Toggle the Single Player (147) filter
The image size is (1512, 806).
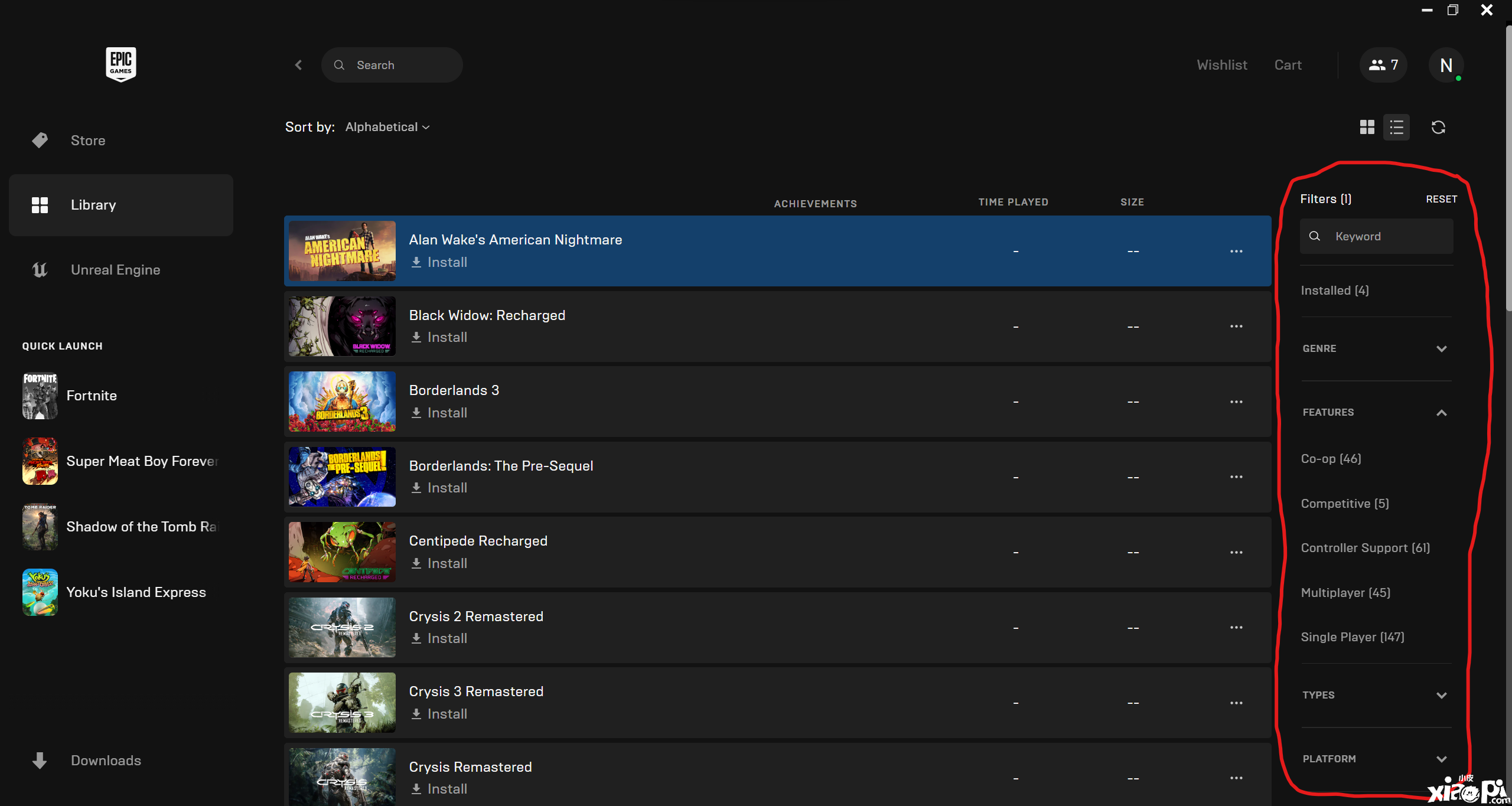click(1353, 637)
